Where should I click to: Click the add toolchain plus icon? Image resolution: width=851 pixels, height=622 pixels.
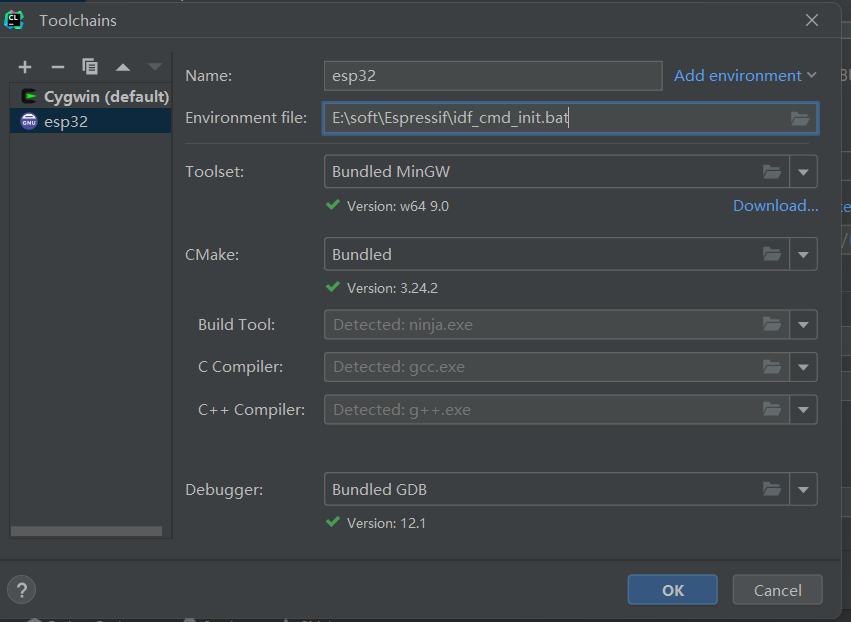25,67
